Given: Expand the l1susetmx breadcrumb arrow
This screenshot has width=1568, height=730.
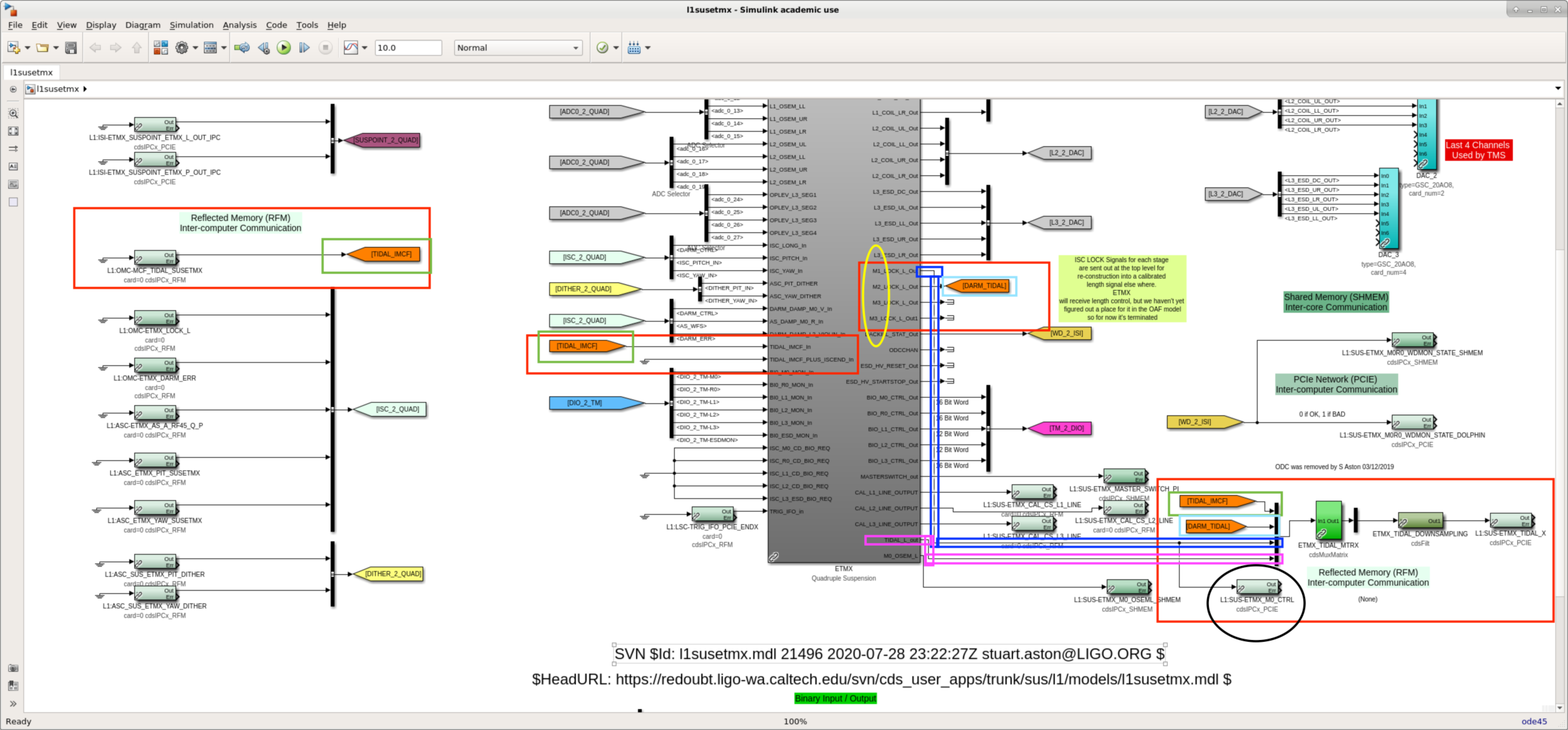Looking at the screenshot, I should pyautogui.click(x=85, y=89).
